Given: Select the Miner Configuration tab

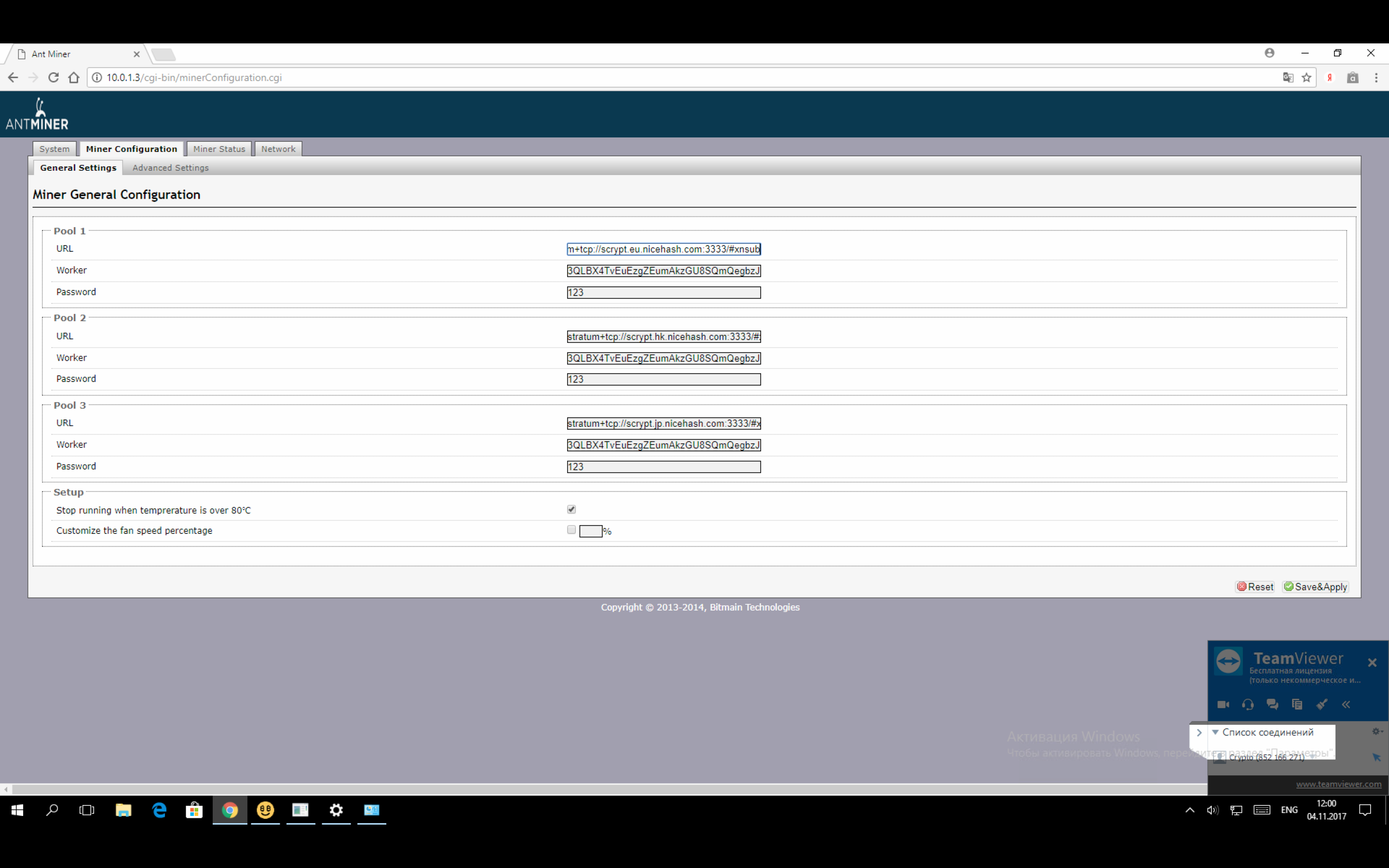Looking at the screenshot, I should tap(131, 148).
